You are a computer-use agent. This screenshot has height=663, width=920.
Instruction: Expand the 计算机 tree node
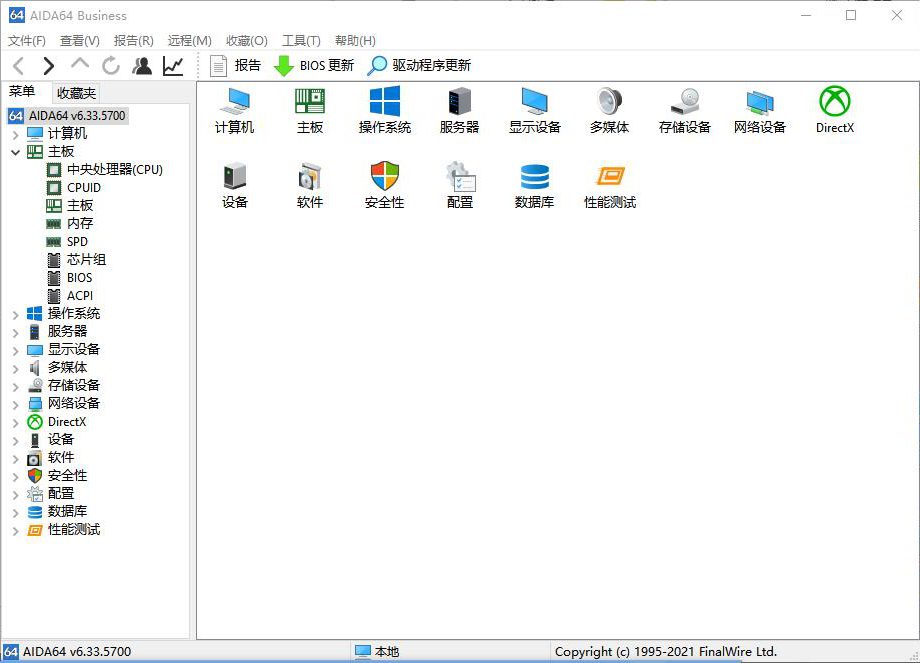coord(15,135)
